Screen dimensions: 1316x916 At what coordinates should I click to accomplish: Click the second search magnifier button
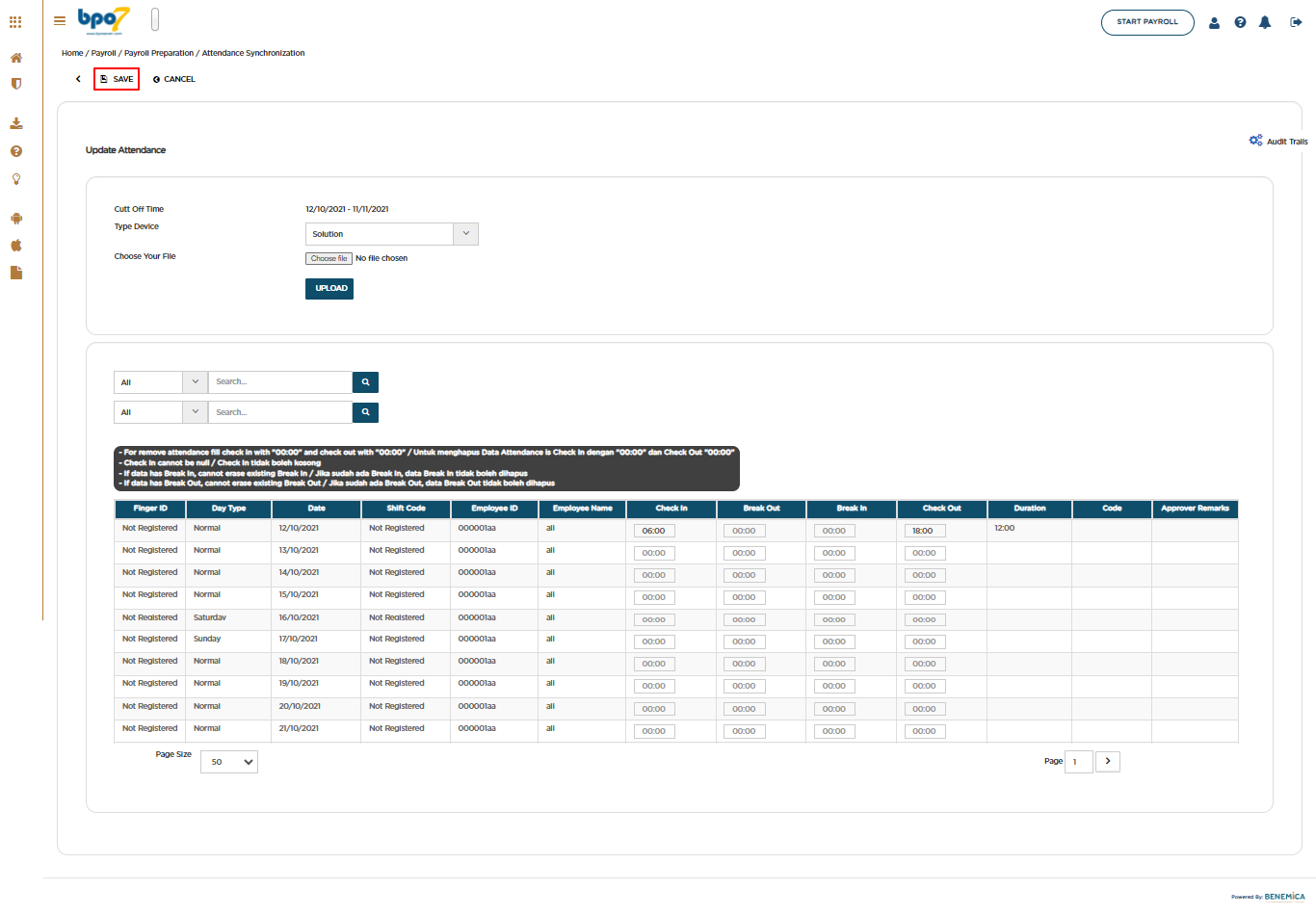tap(365, 412)
